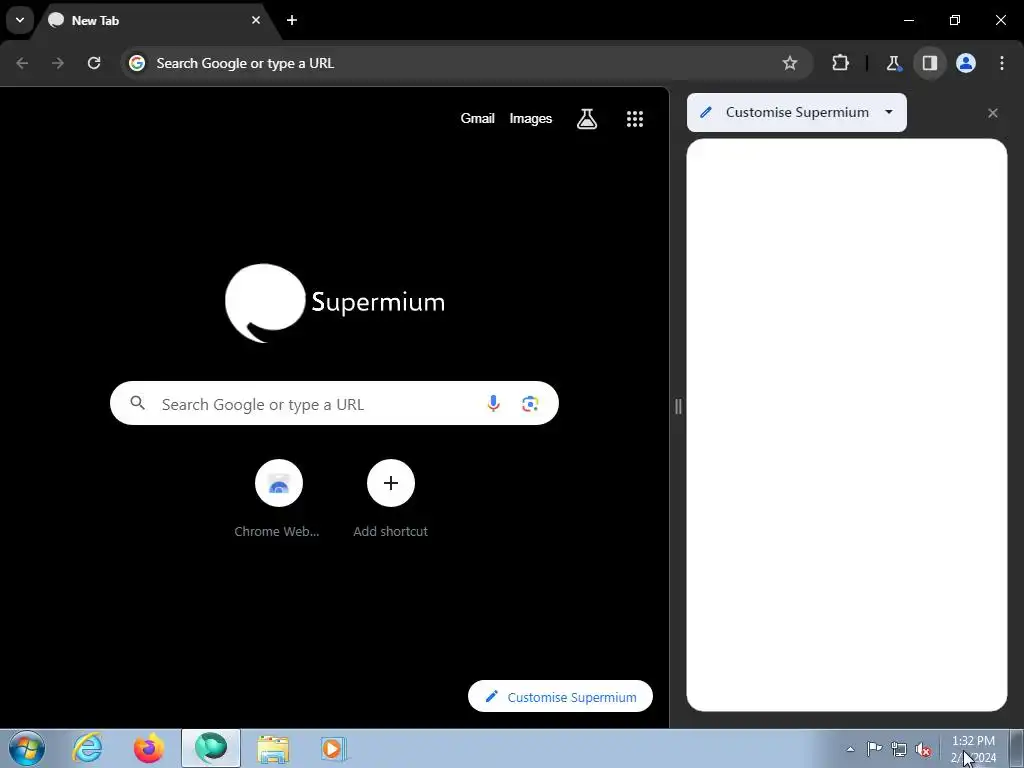Image resolution: width=1024 pixels, height=768 pixels.
Task: Close the New Tab tab
Action: click(x=256, y=20)
